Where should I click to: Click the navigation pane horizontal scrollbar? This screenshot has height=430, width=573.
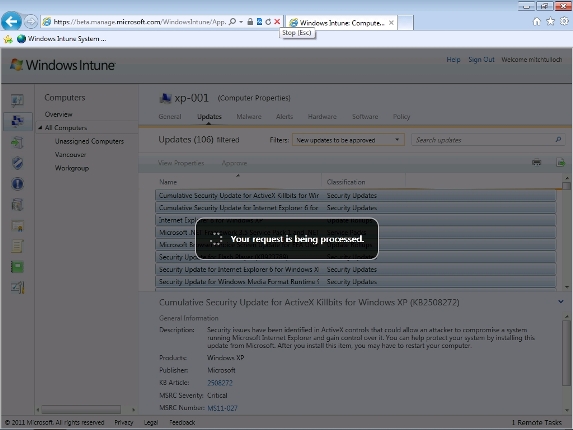click(x=81, y=409)
